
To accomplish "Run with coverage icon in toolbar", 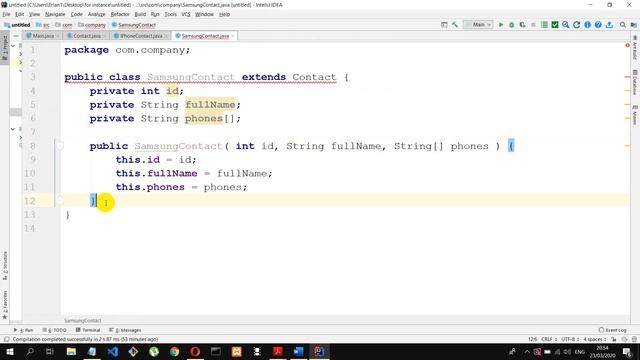I will (522, 25).
